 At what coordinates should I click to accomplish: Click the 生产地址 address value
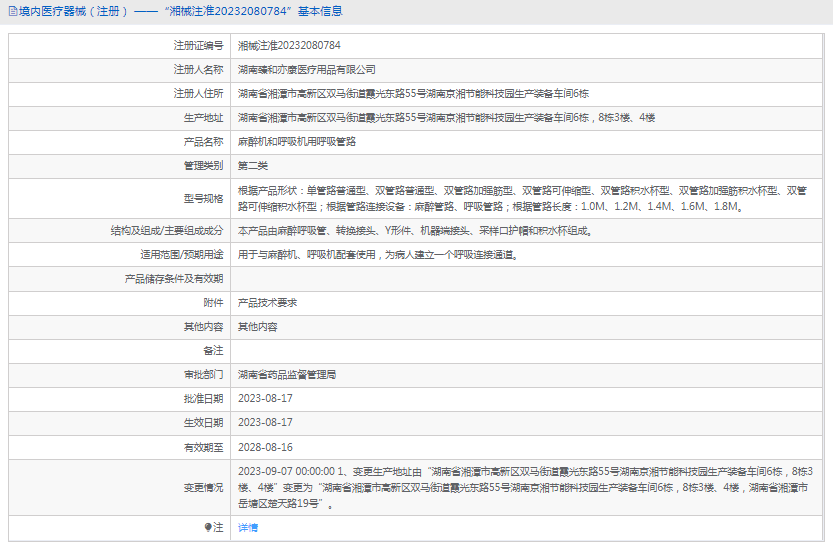(446, 117)
